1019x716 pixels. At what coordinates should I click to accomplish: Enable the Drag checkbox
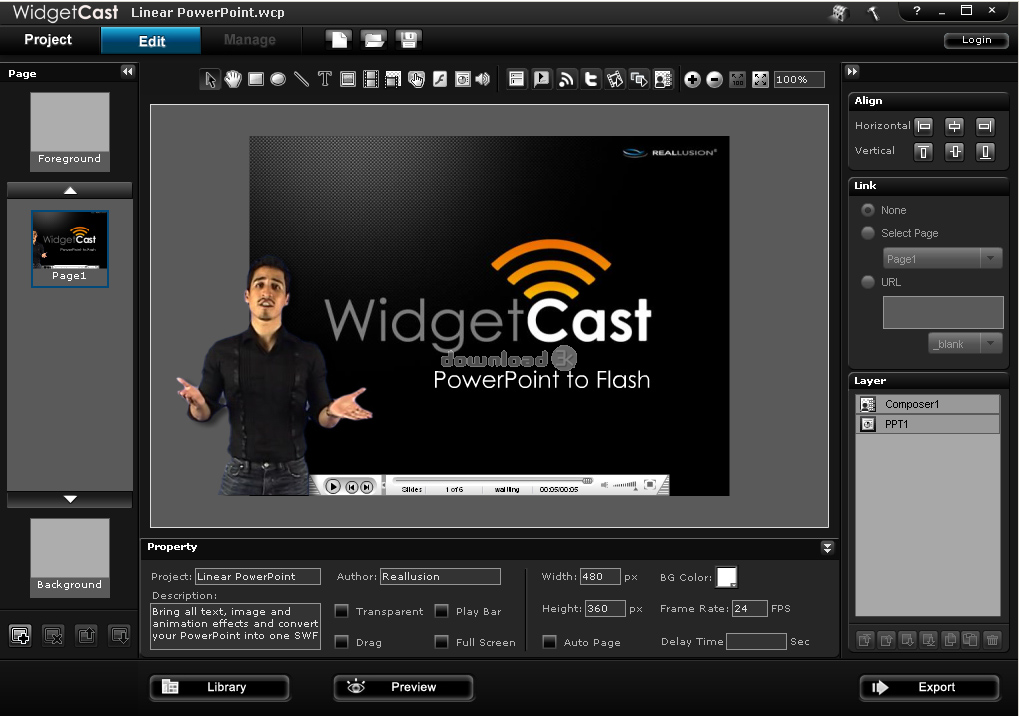342,642
